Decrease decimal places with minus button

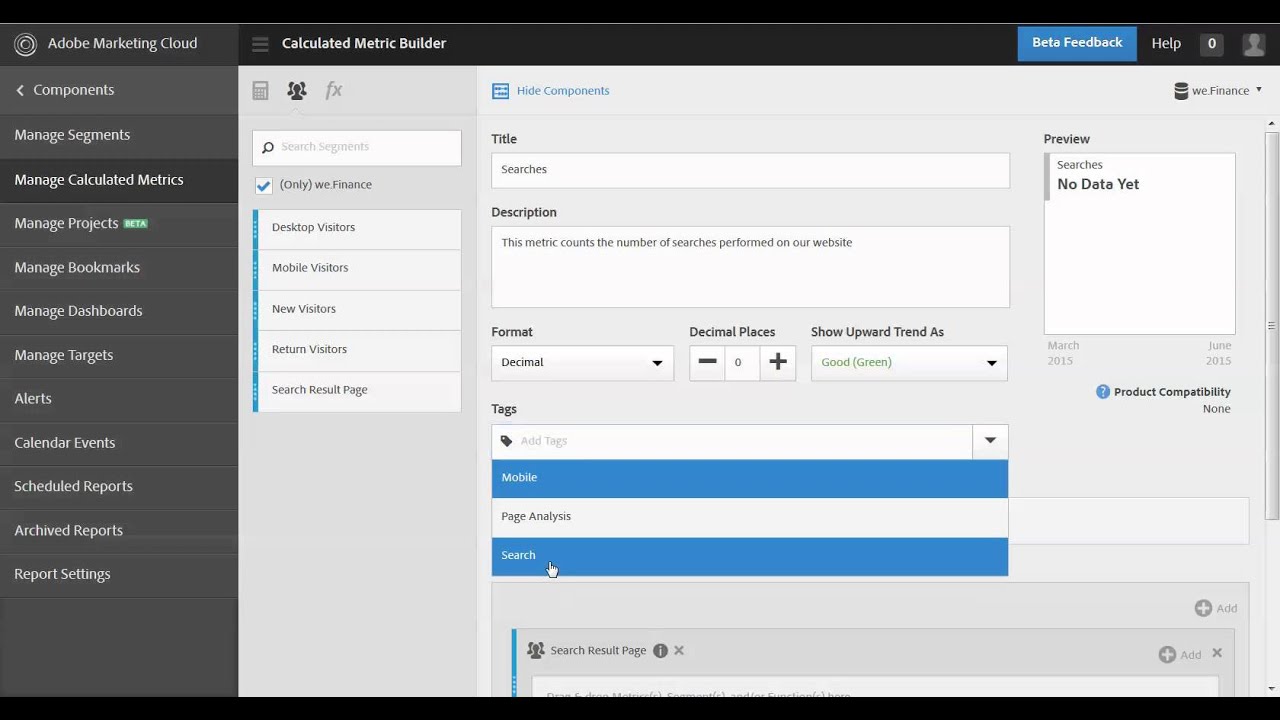(707, 362)
